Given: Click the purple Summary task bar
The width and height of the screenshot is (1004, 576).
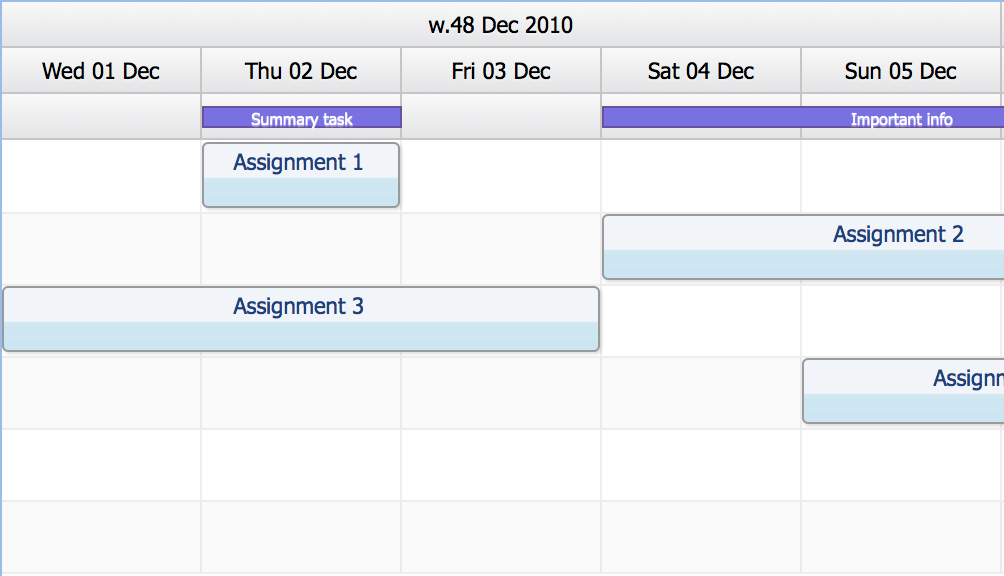Looking at the screenshot, I should pyautogui.click(x=300, y=118).
